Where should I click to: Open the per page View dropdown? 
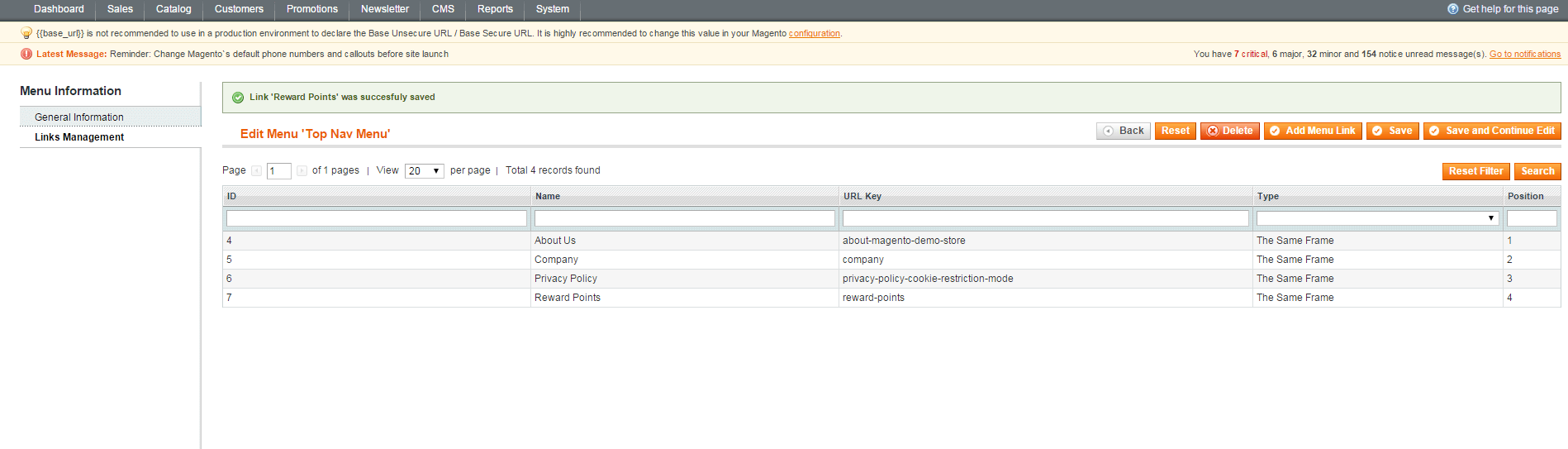(424, 171)
